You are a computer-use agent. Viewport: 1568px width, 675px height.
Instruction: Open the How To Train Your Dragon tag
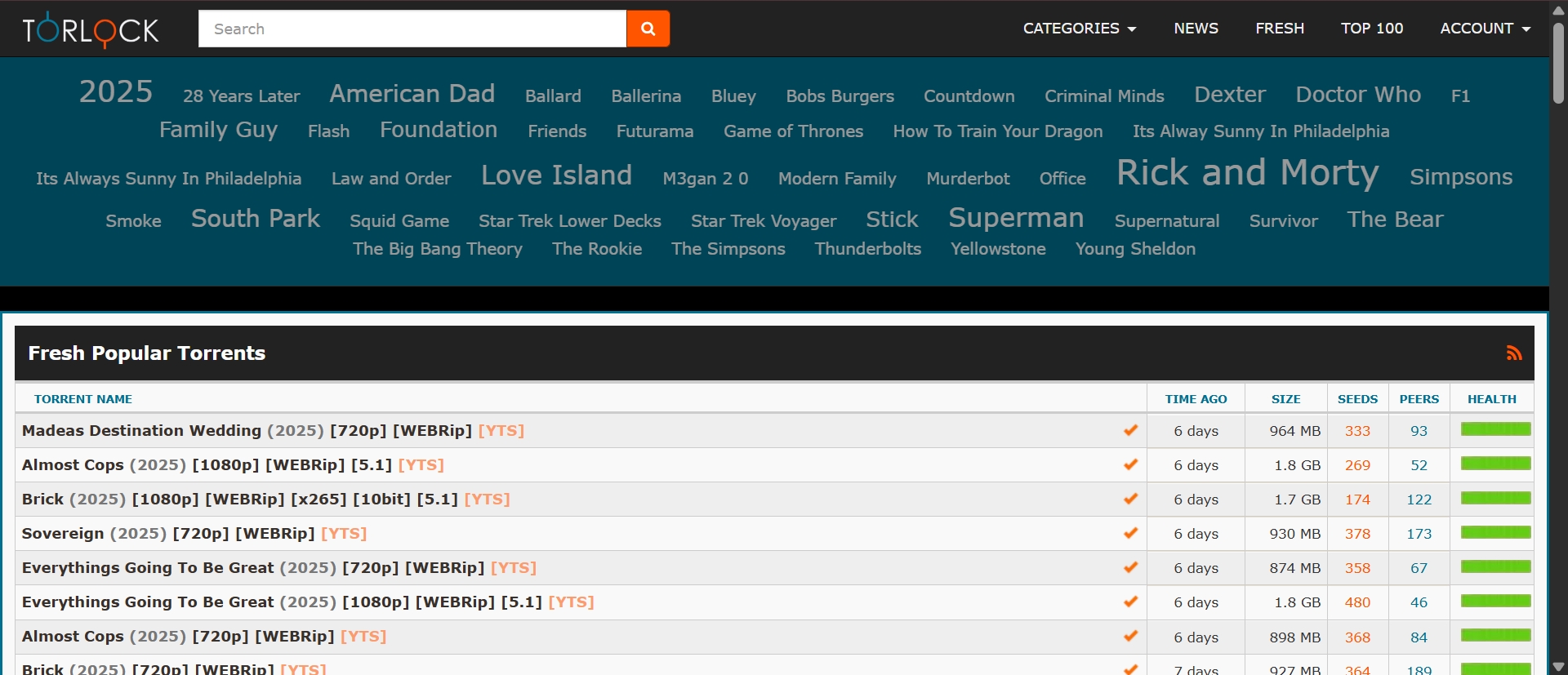point(998,131)
